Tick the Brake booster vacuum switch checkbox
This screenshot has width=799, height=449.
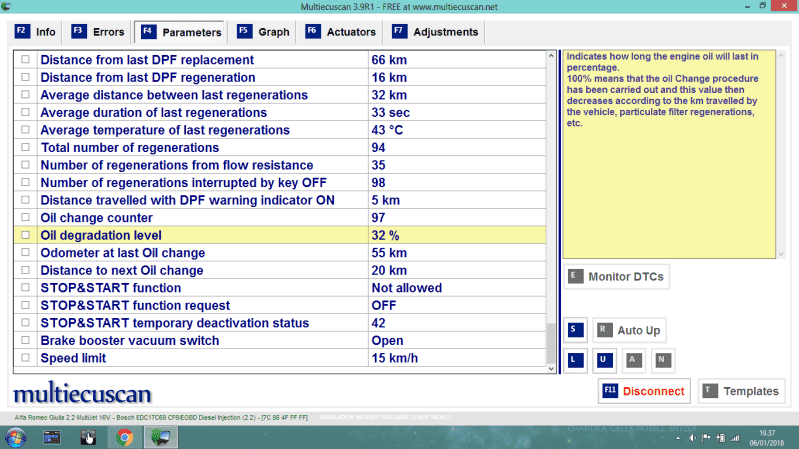(x=25, y=340)
